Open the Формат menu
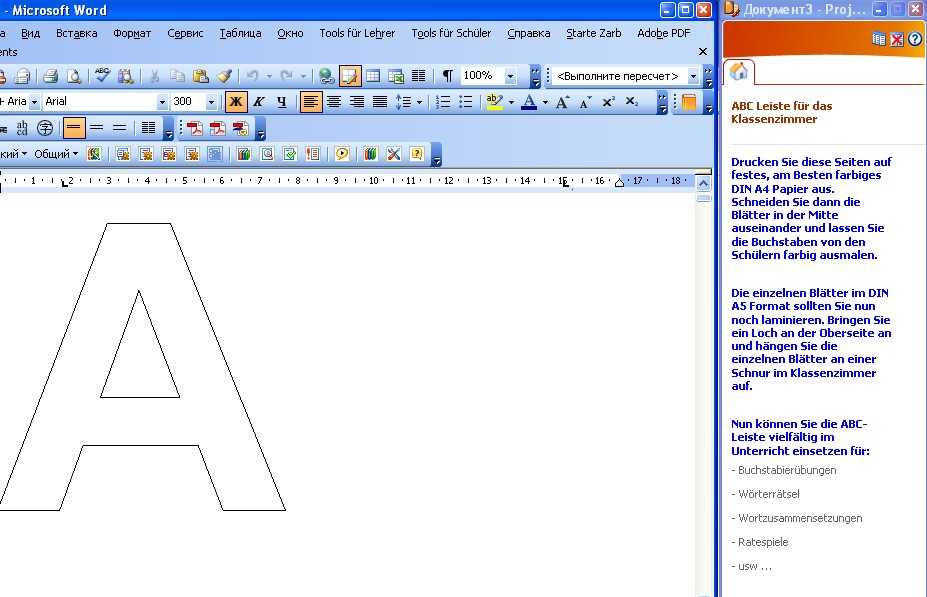This screenshot has width=927, height=597. pyautogui.click(x=132, y=33)
